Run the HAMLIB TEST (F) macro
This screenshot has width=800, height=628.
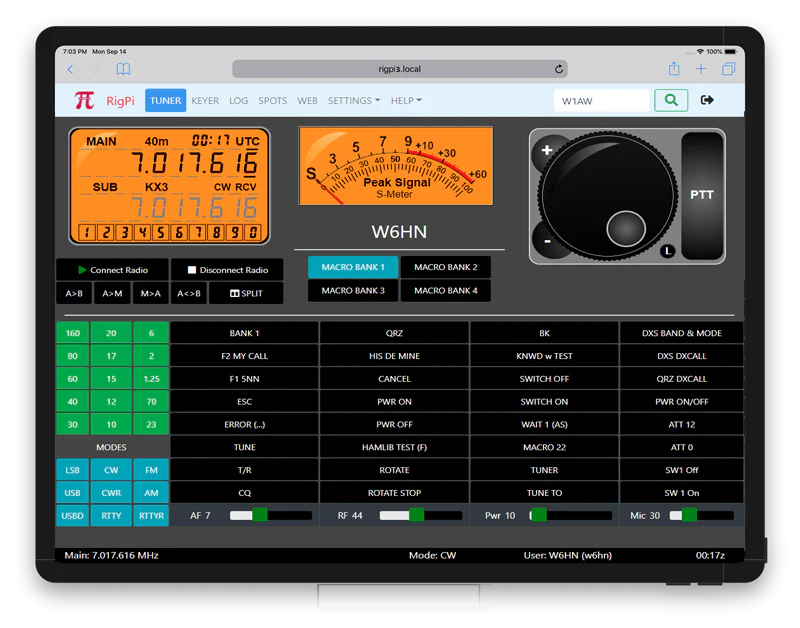click(394, 447)
